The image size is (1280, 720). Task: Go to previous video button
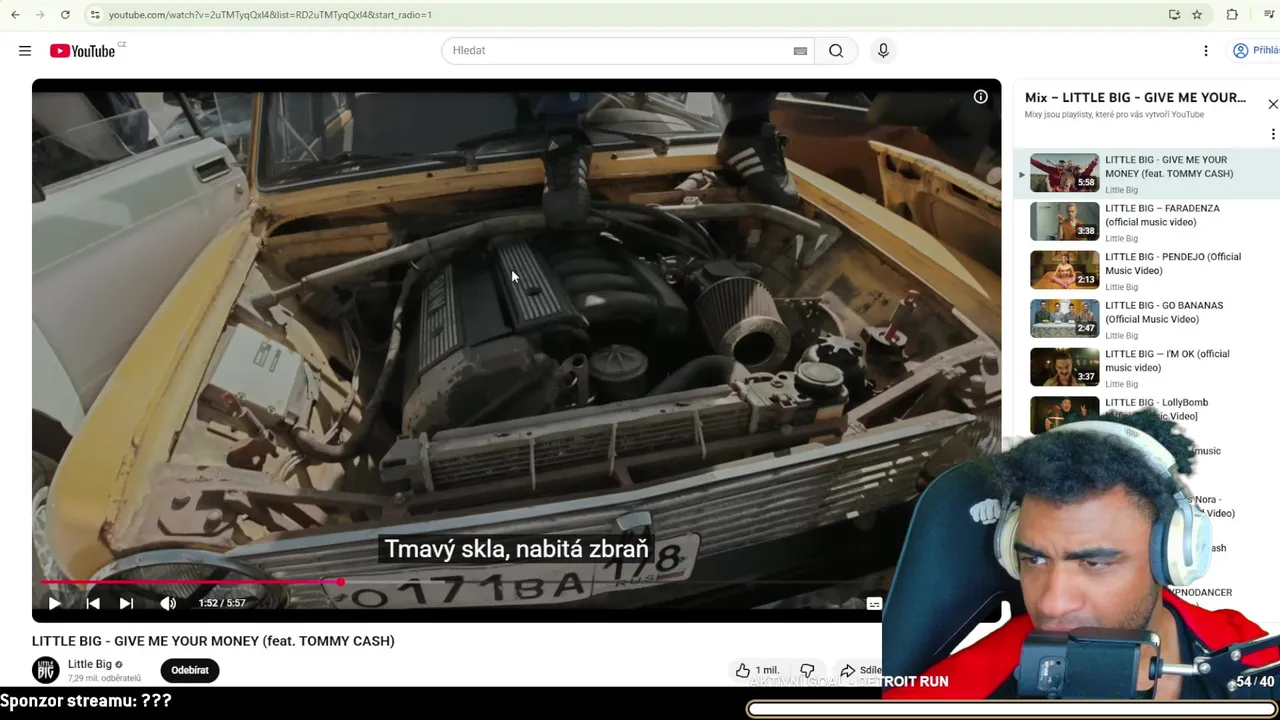pyautogui.click(x=93, y=603)
